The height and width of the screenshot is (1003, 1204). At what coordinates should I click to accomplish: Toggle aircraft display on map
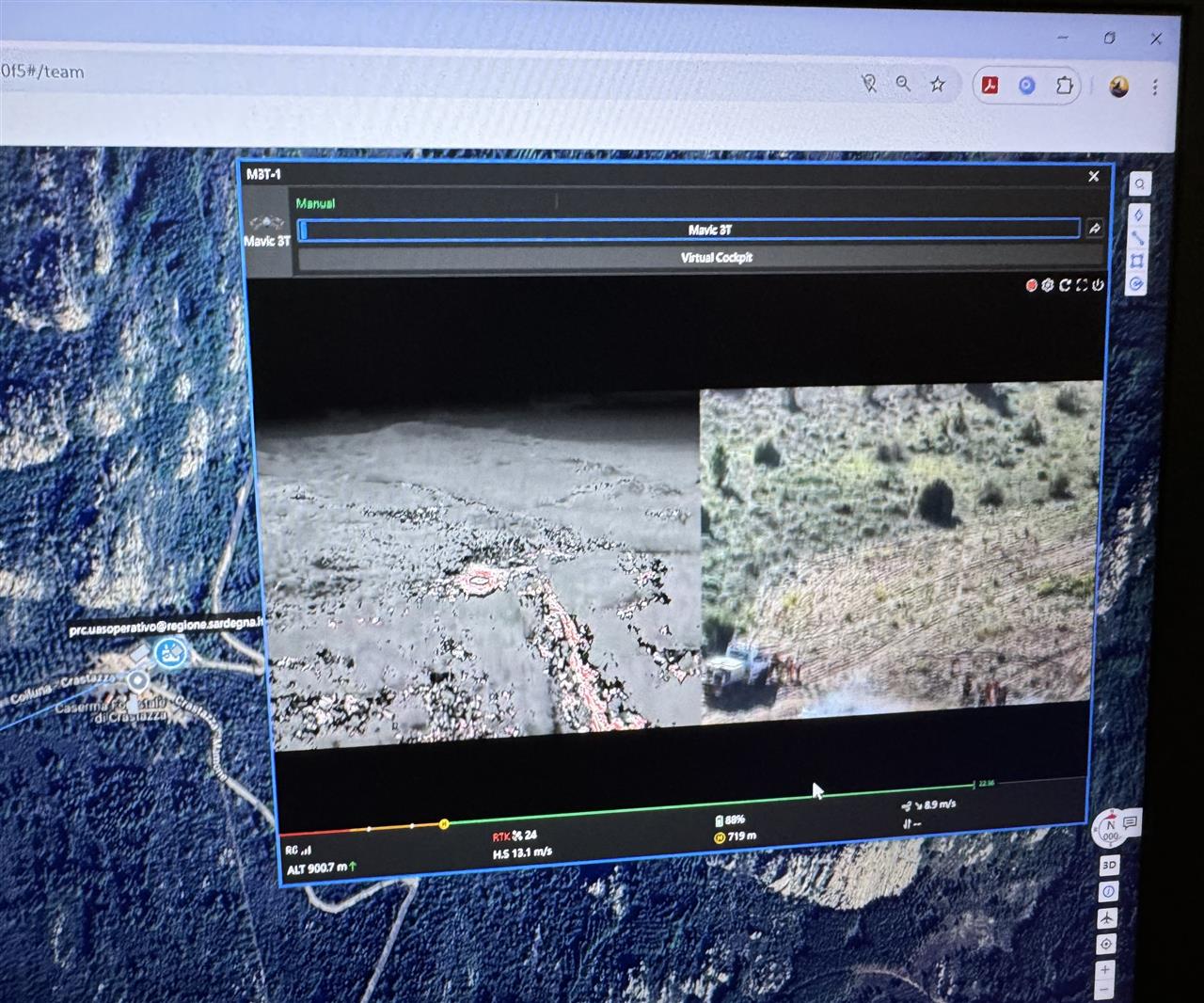tap(1107, 917)
